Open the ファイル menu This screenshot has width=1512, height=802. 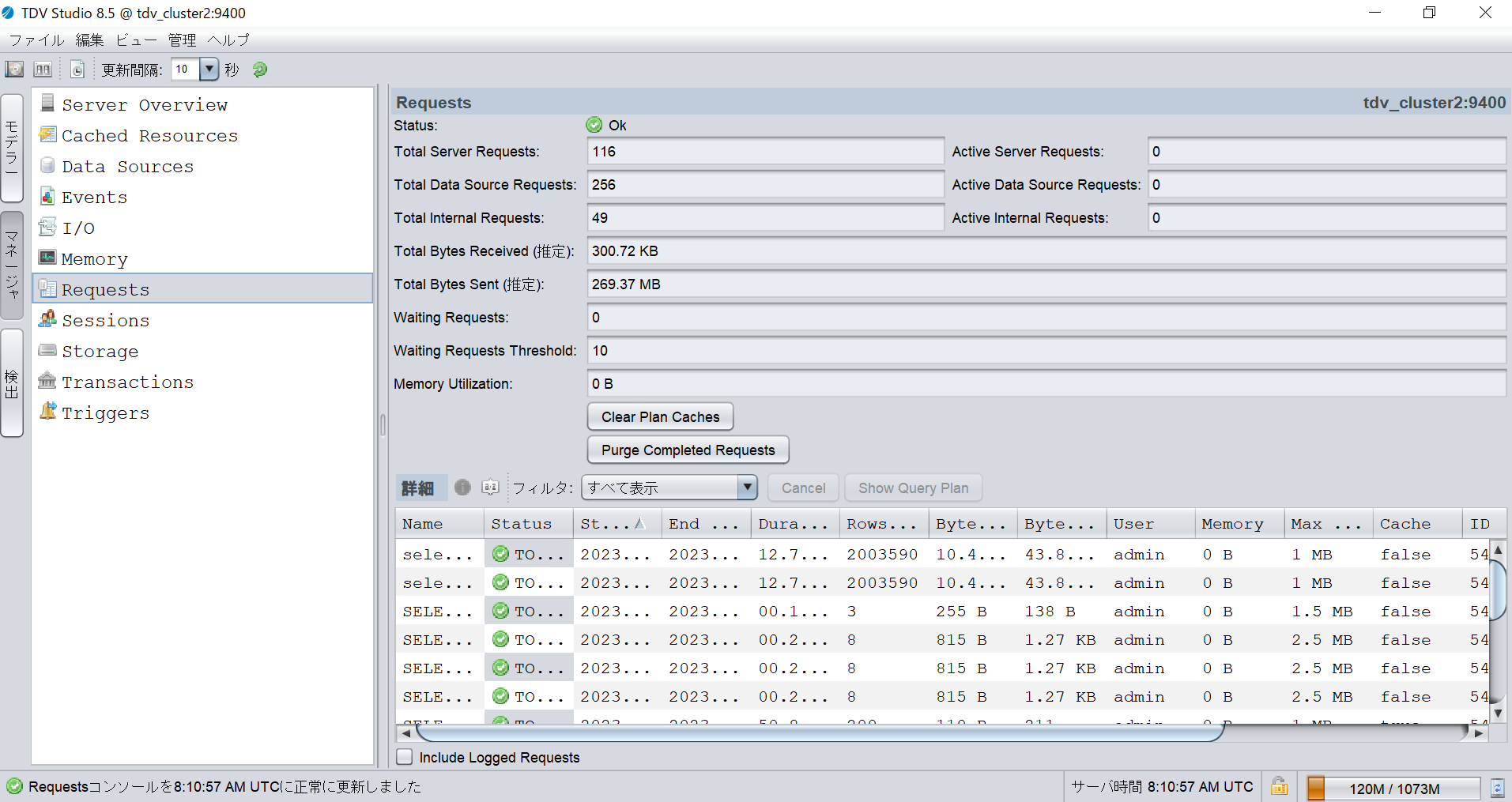pos(36,40)
